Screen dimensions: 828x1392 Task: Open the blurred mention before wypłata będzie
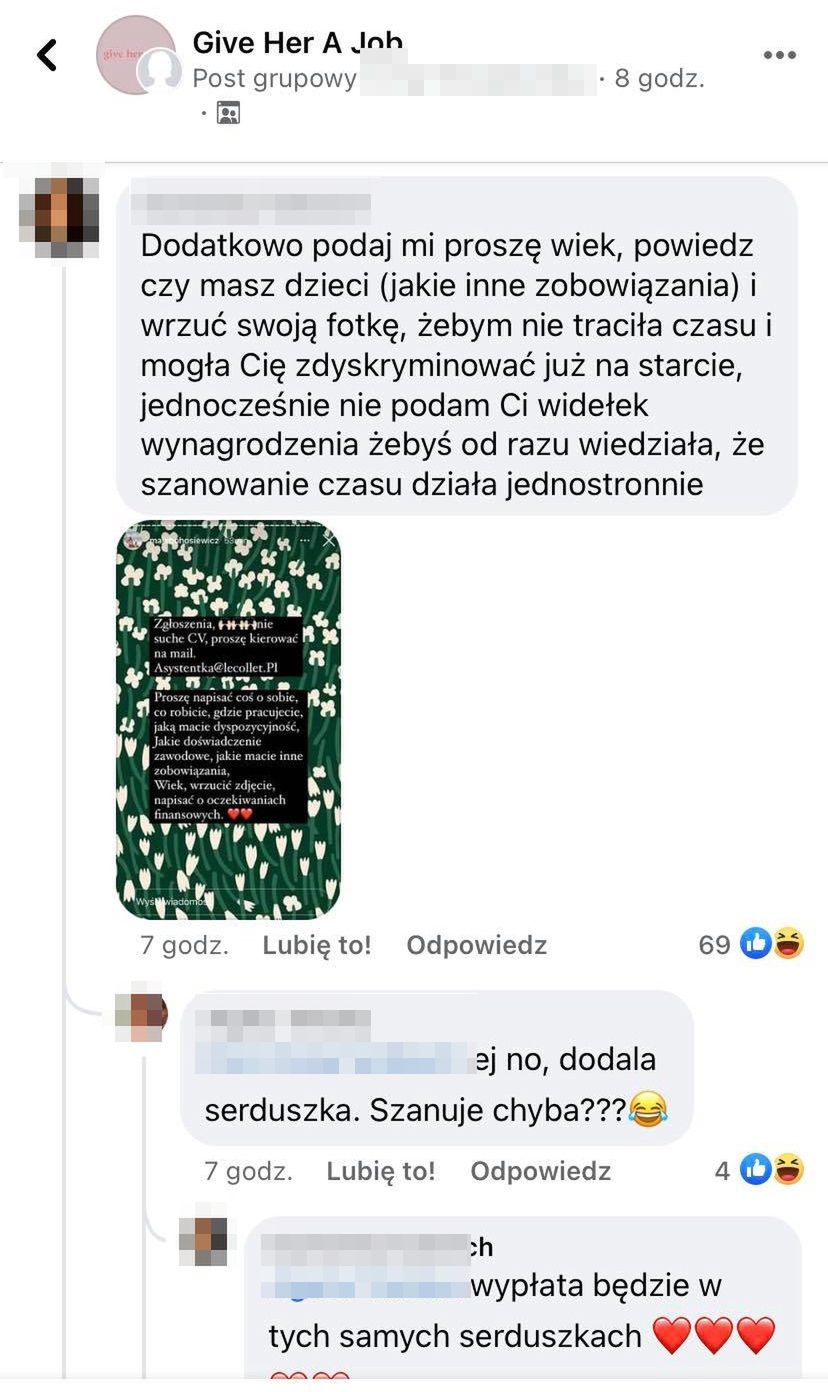click(366, 1285)
